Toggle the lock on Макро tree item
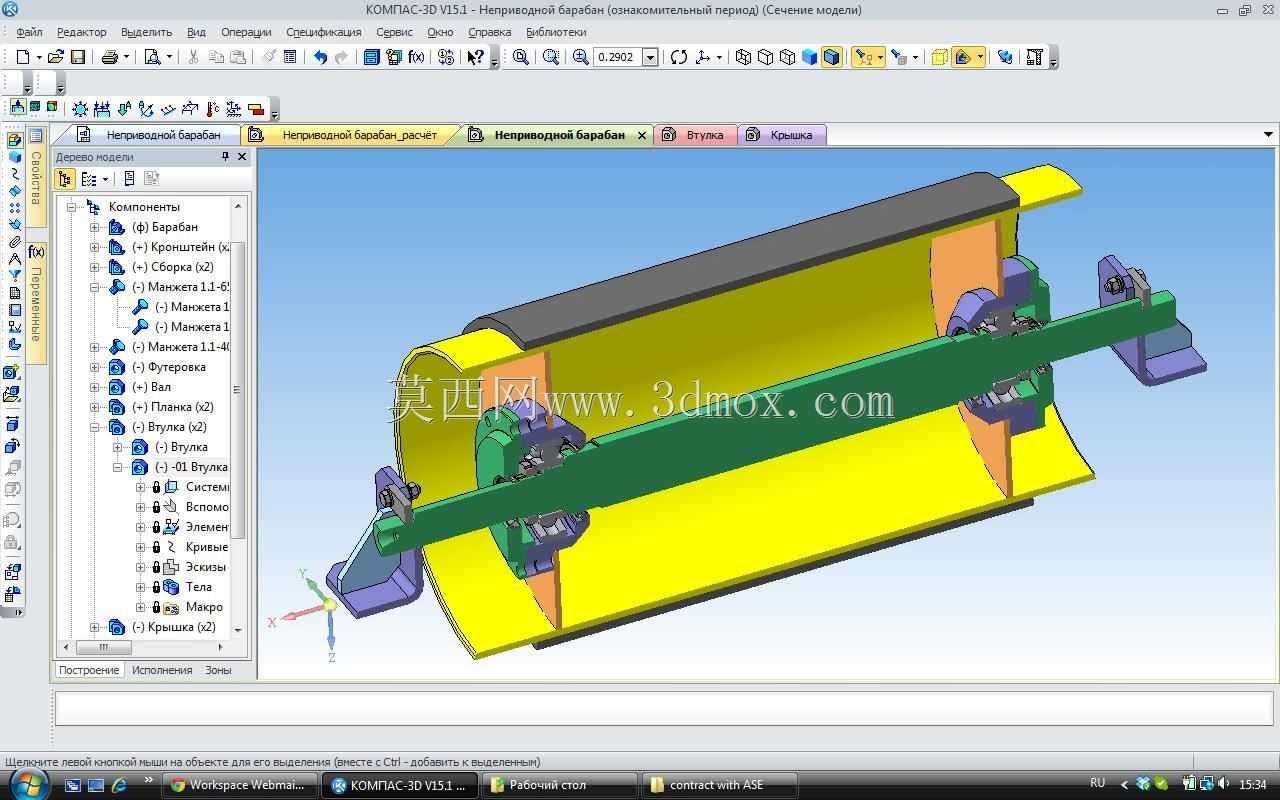The image size is (1280, 800). tap(156, 607)
